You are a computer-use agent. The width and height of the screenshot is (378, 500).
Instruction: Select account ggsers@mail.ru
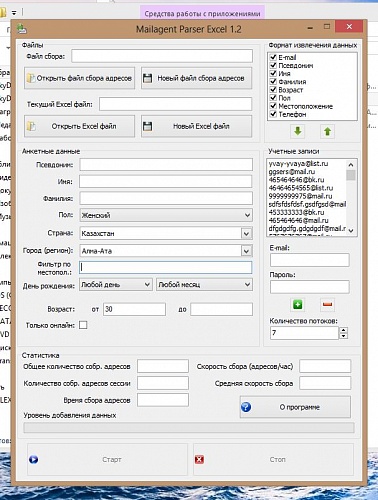292,172
